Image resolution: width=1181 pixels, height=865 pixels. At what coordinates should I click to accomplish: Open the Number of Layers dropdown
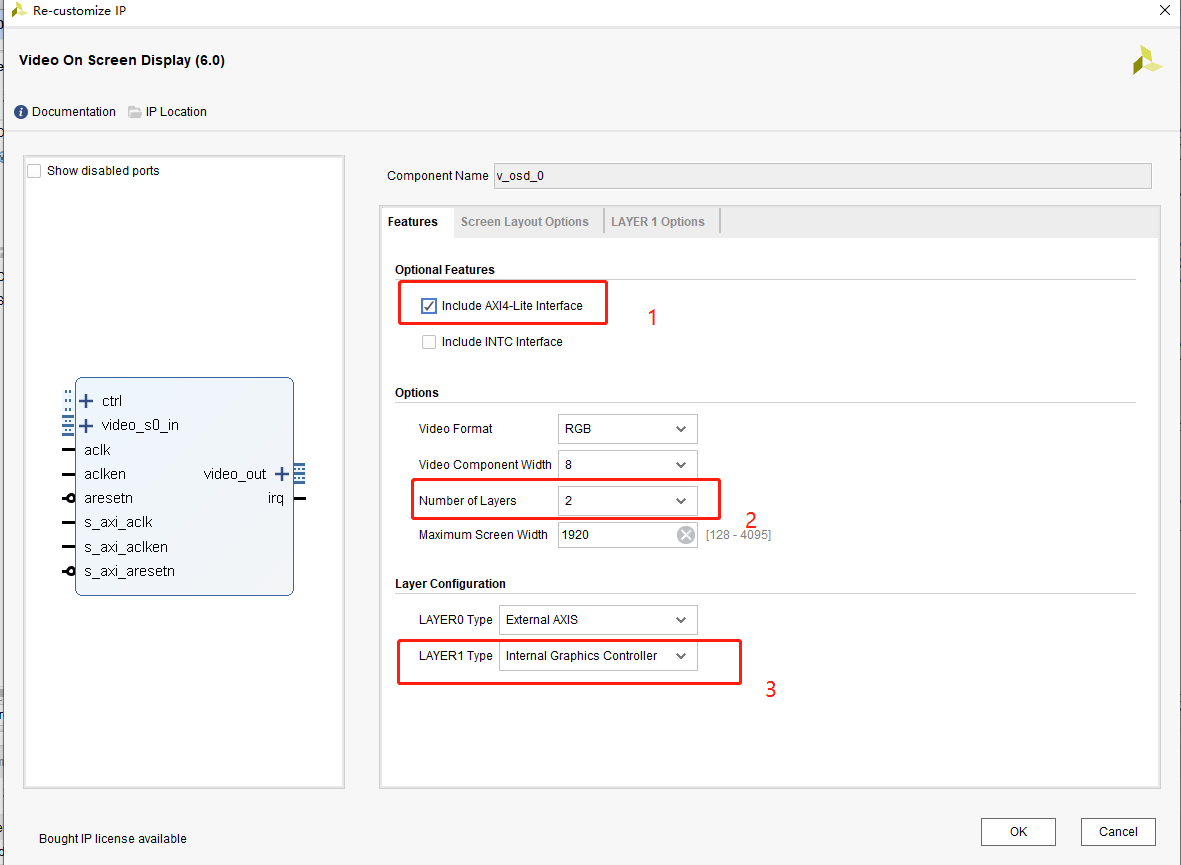click(x=627, y=501)
